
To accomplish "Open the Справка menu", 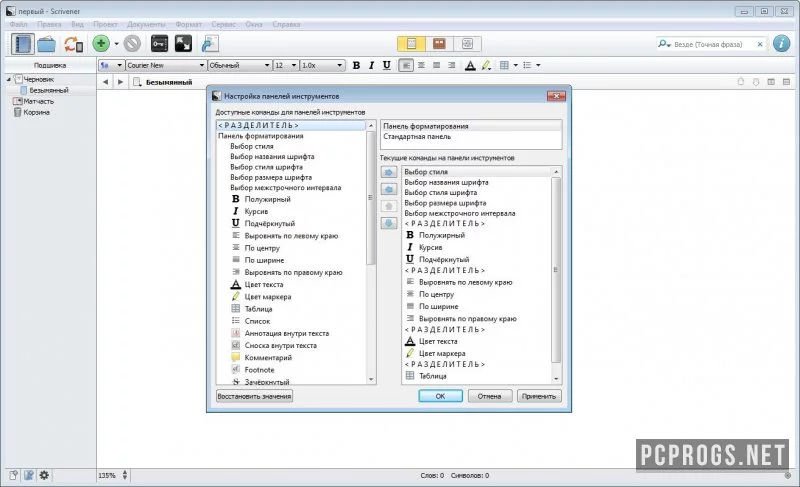I will tap(286, 24).
